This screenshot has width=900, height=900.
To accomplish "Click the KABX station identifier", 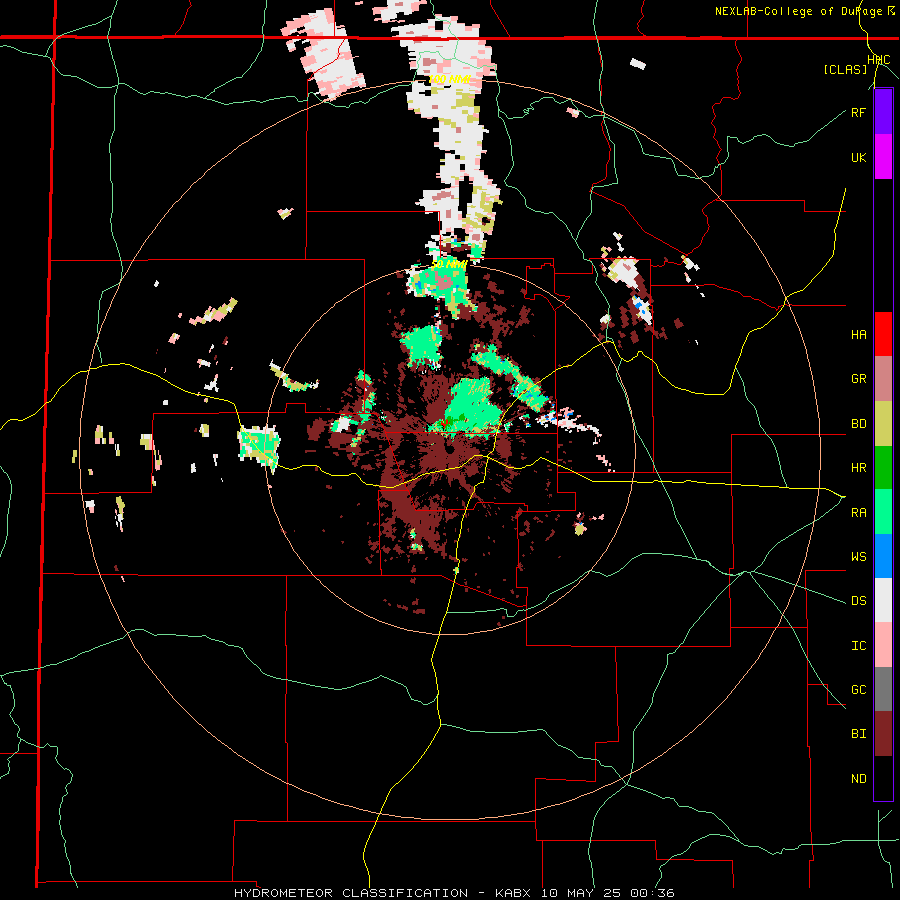I will pos(514,893).
